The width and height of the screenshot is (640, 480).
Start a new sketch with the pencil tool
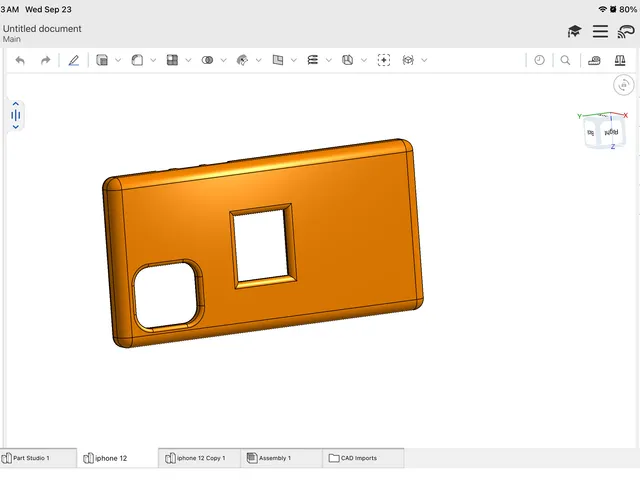point(73,60)
